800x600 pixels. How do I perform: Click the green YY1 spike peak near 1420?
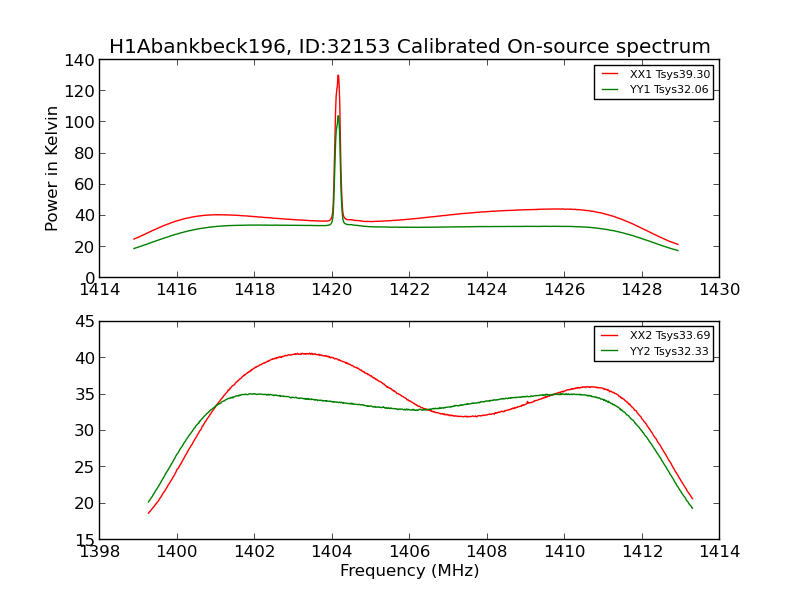click(338, 117)
